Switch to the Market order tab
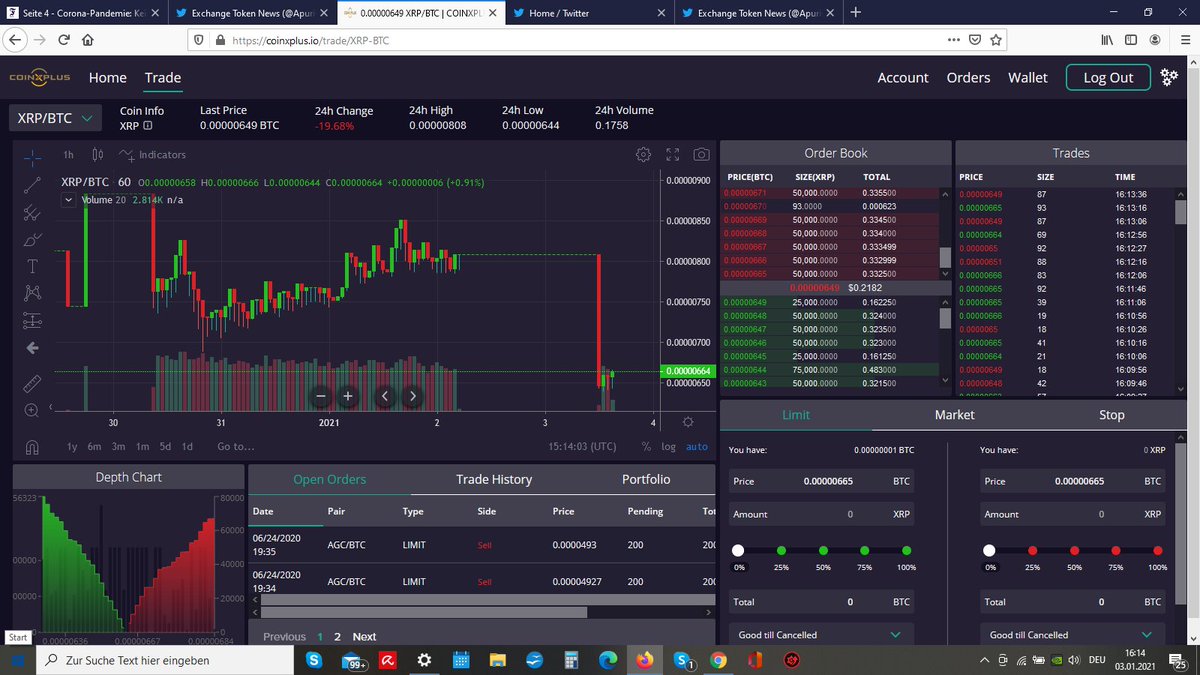The height and width of the screenshot is (675, 1200). [x=954, y=414]
